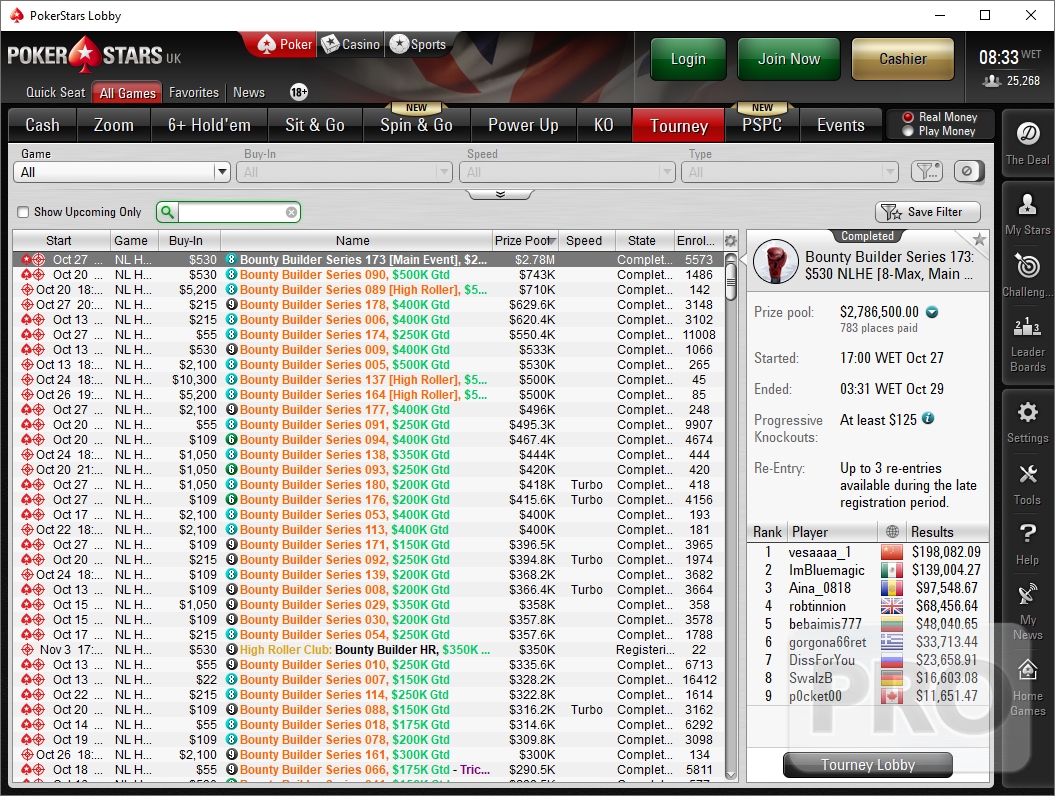Select Bounty Builder Series 178 row
Screen dimensions: 1055x796
pyautogui.click(x=368, y=305)
